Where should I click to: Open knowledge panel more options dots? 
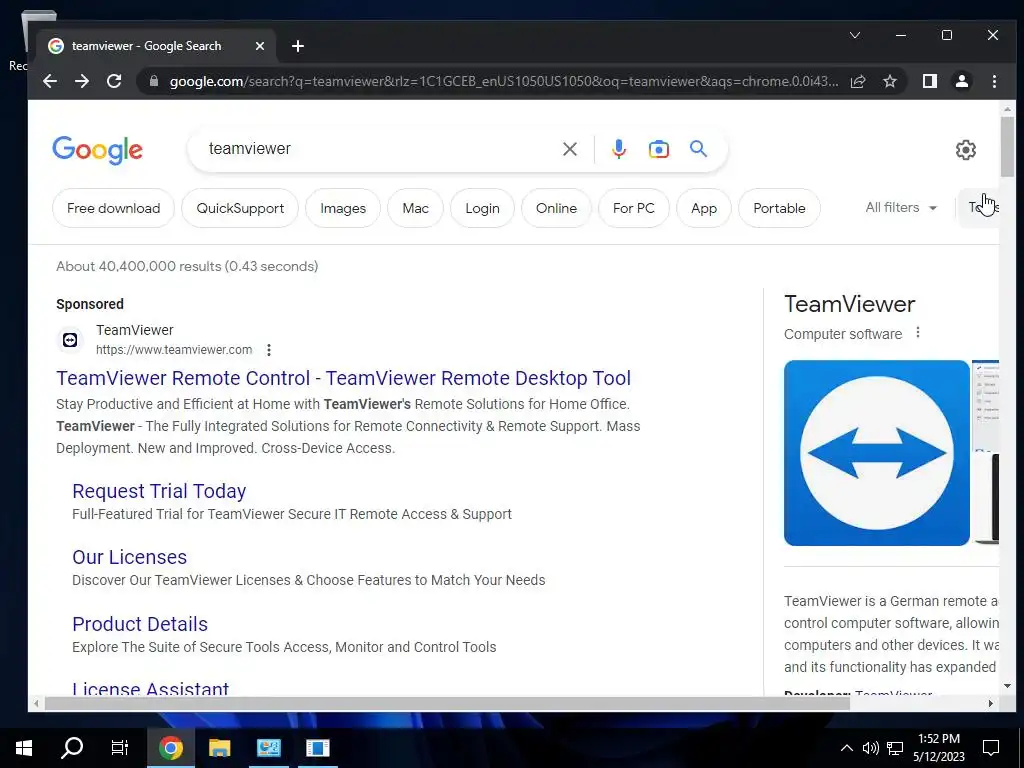click(918, 332)
